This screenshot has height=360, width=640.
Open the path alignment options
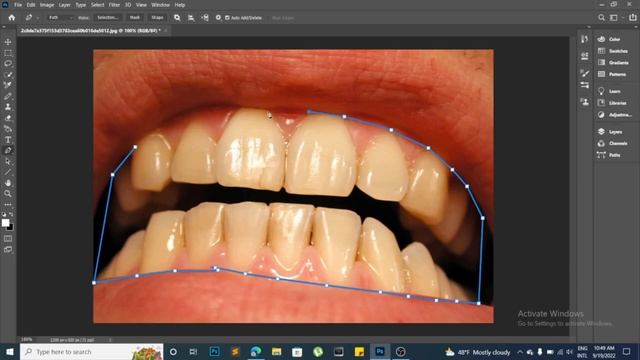click(191, 18)
